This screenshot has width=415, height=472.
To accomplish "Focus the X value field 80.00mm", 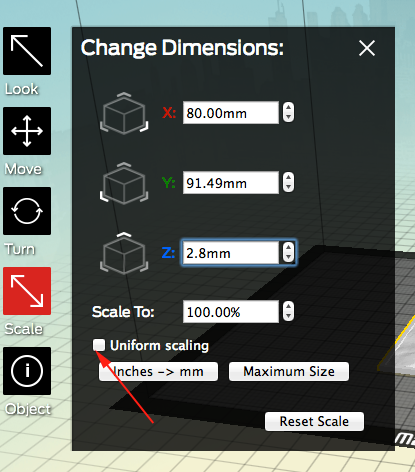I will [231, 113].
